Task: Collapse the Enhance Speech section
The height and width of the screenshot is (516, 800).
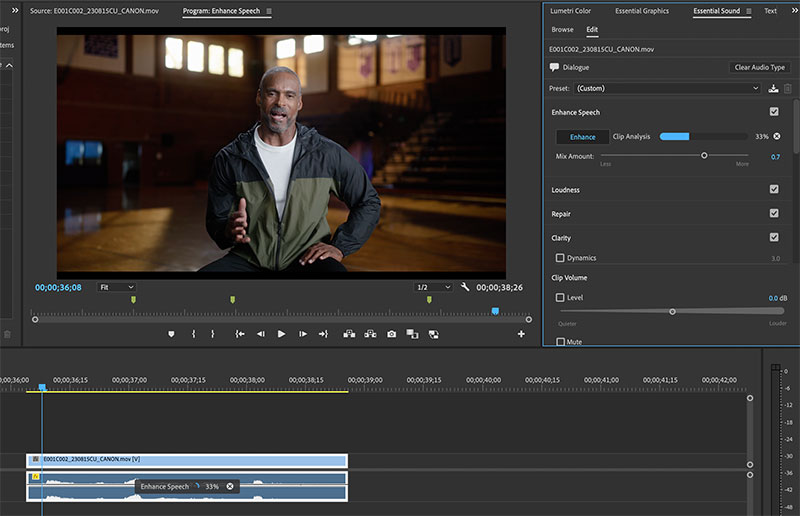Action: [576, 112]
